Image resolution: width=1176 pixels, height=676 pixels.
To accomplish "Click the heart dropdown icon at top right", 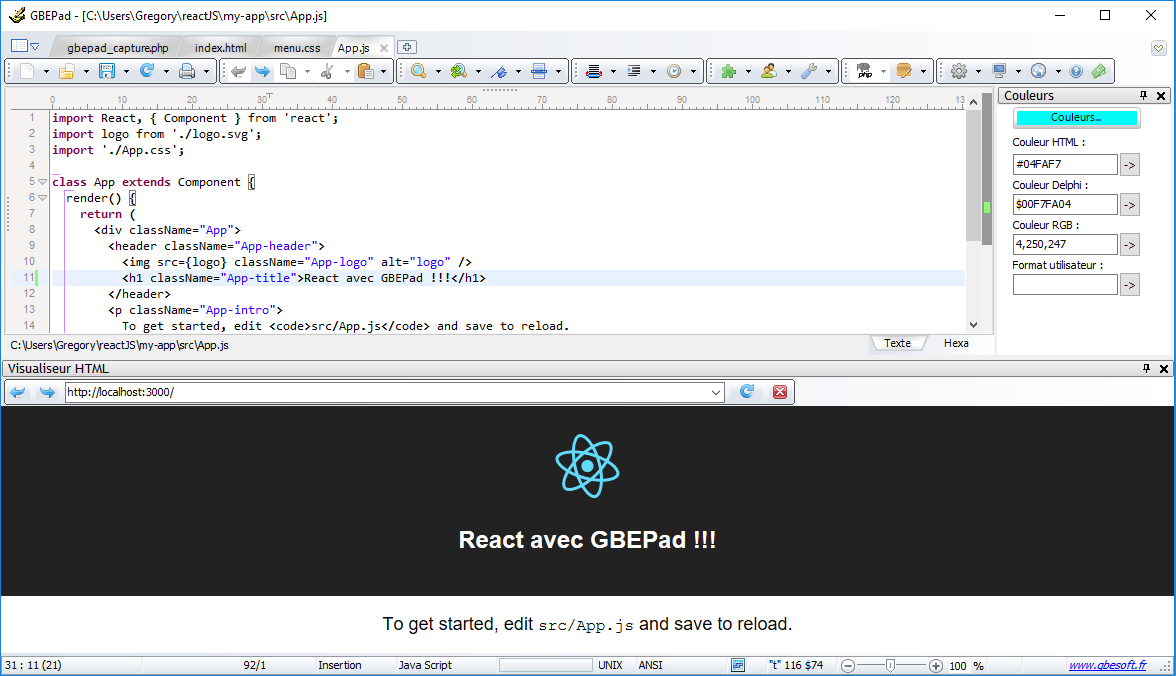I will click(1159, 48).
